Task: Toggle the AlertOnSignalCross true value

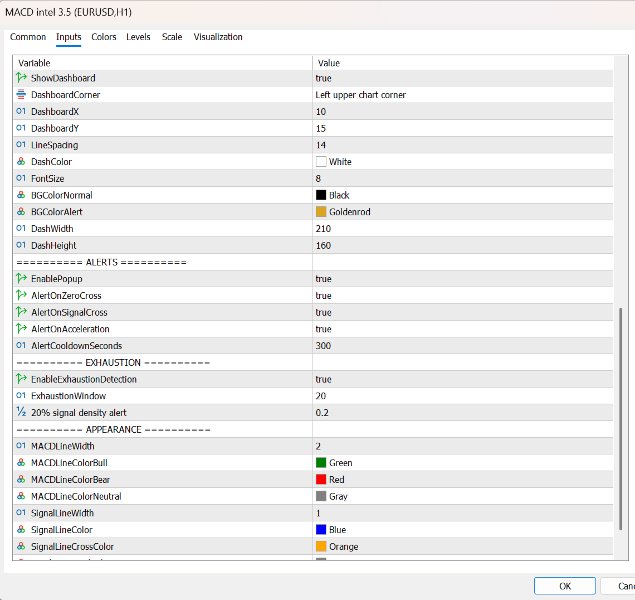Action: click(x=463, y=313)
